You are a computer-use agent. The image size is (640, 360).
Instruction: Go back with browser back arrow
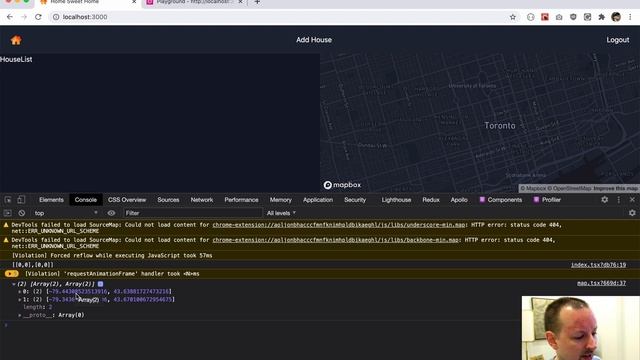pos(10,17)
